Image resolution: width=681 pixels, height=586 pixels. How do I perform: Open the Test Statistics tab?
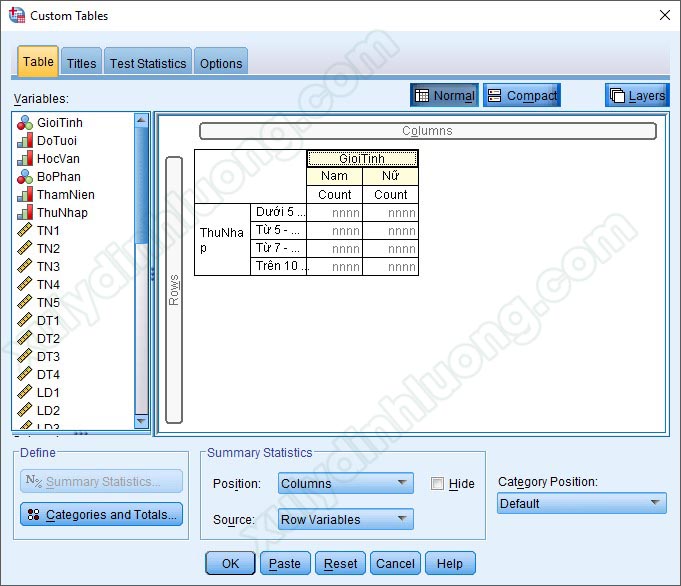click(x=148, y=63)
